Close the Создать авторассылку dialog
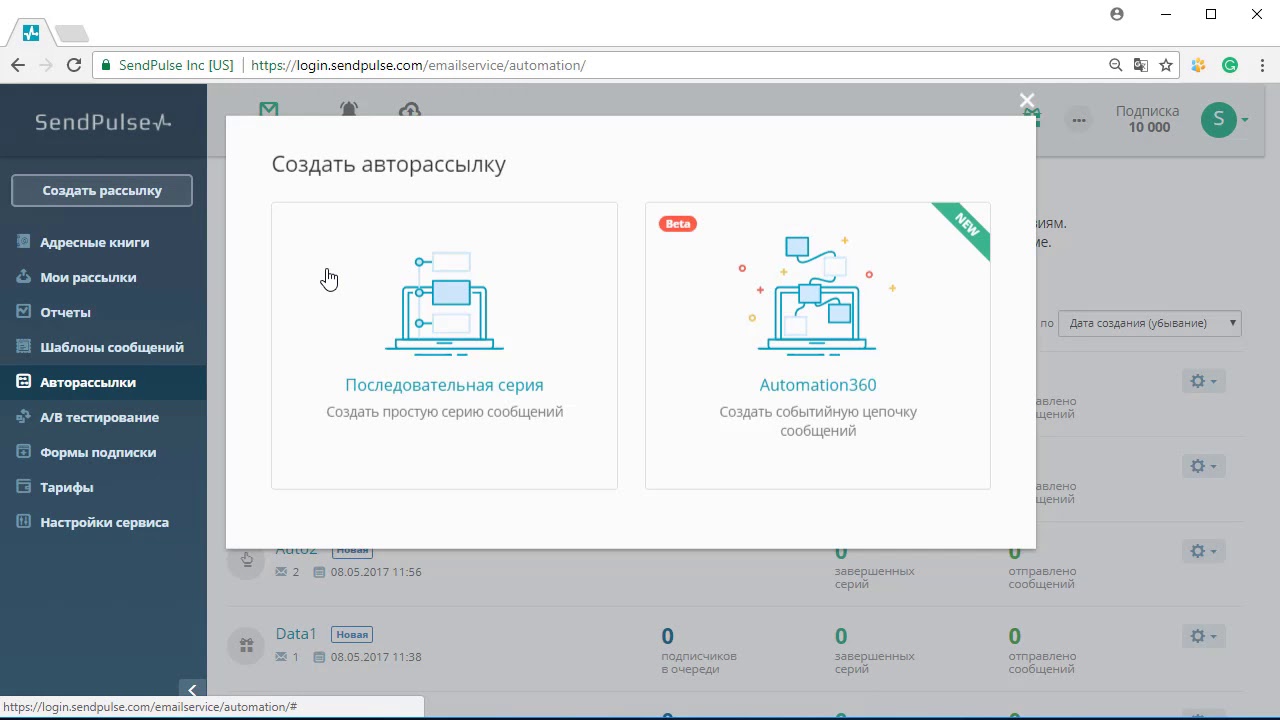 tap(1026, 100)
